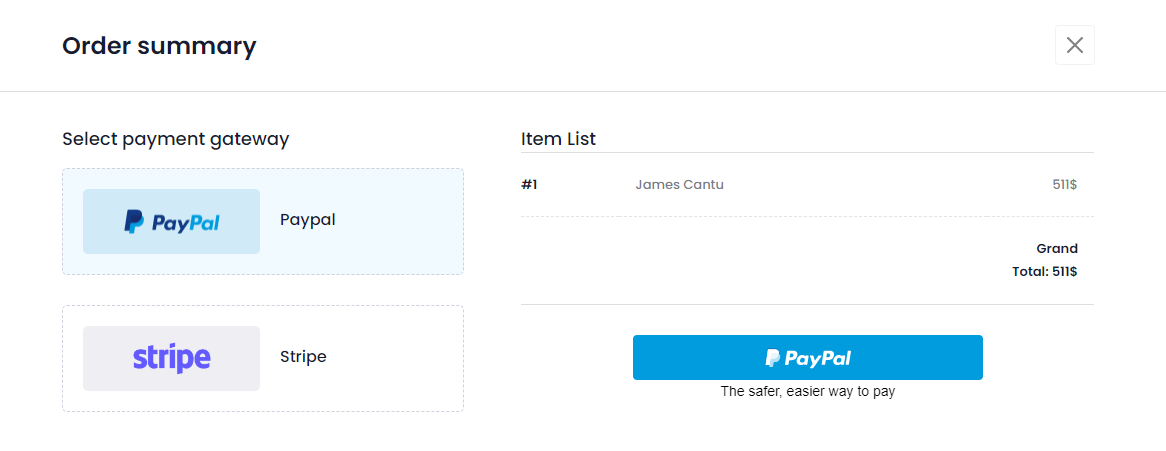Click the PayPal logo thumbnail
Screen dimensions: 1166x451
click(x=171, y=221)
